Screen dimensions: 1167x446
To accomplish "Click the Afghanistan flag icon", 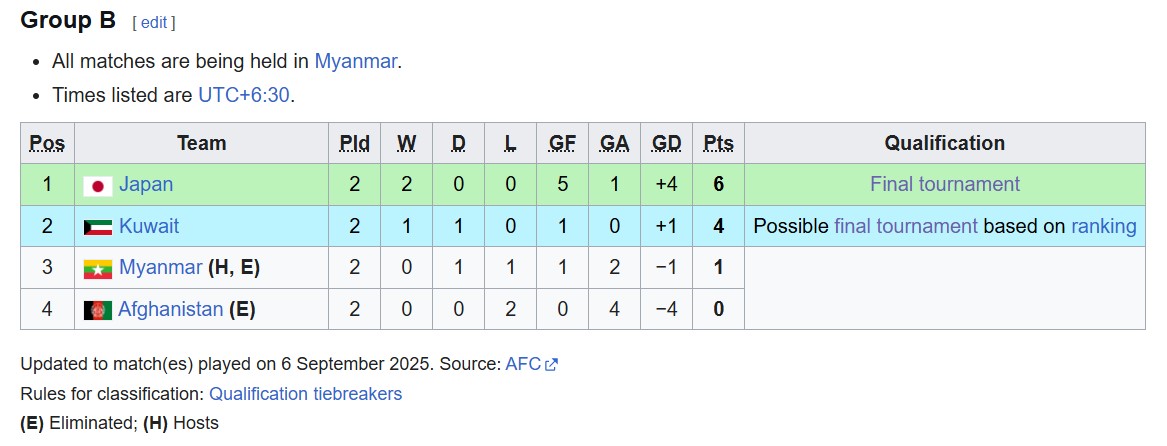I will tap(97, 310).
